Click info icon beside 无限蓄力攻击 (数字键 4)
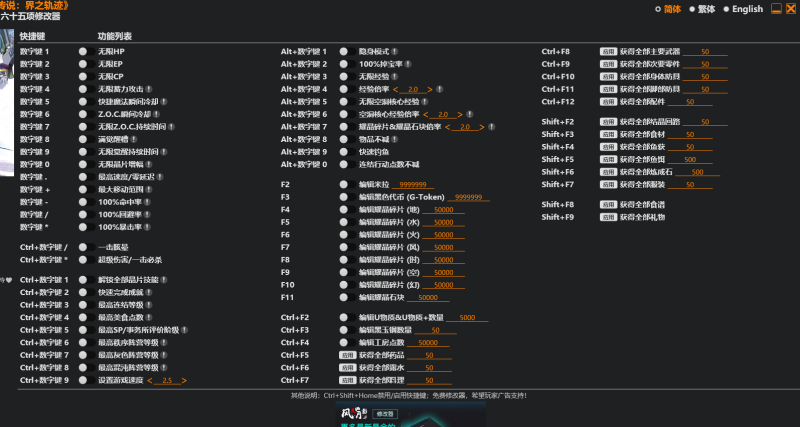This screenshot has width=800, height=427. tap(148, 89)
